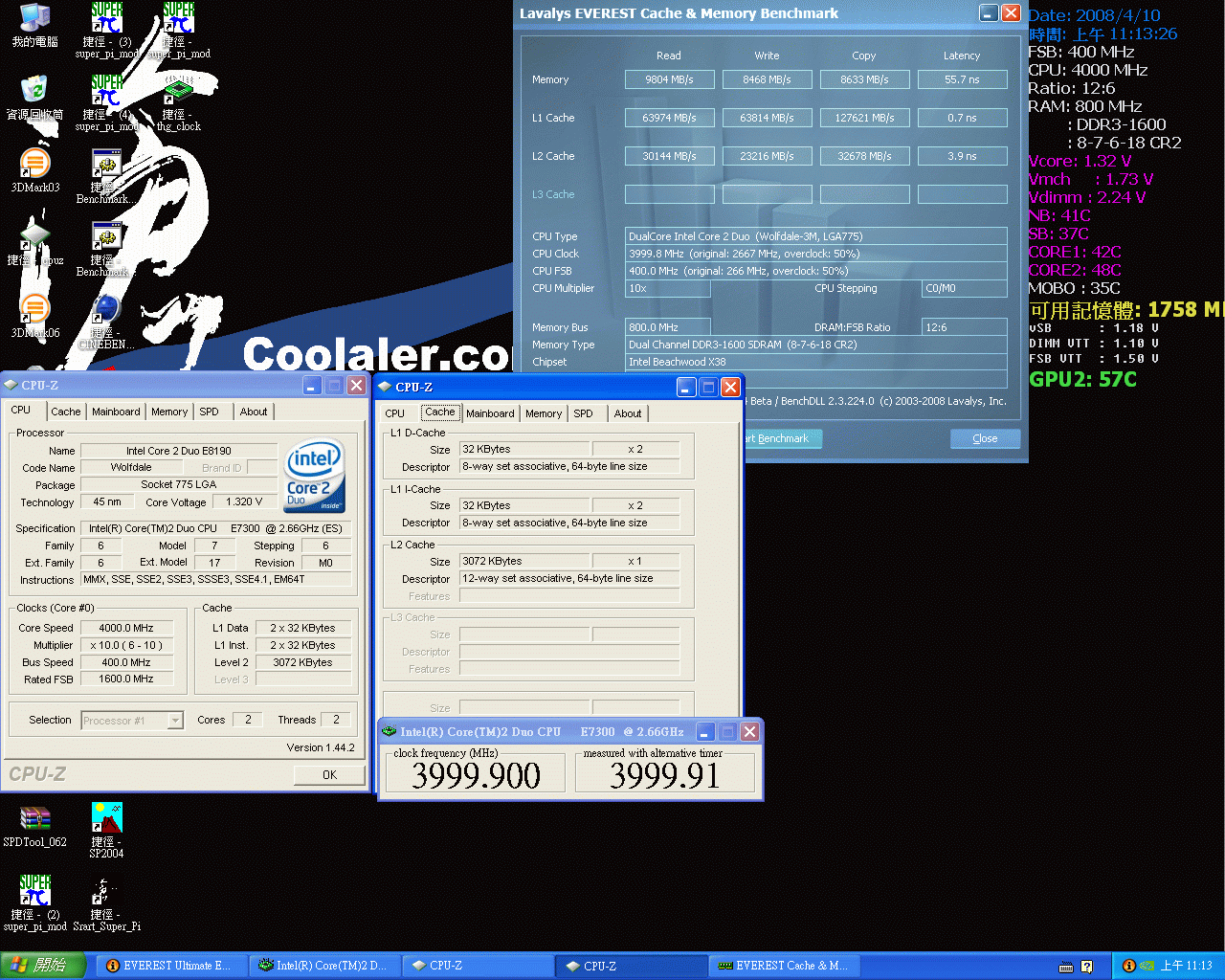Click the clock frequency readout 3999.900
This screenshot has width=1225, height=980.
[x=476, y=775]
